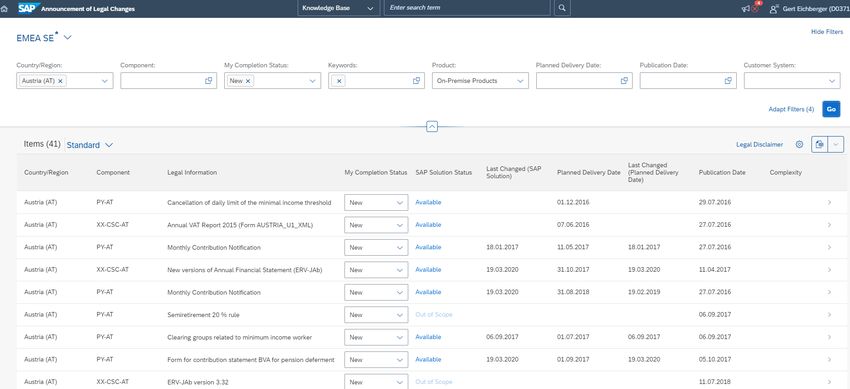Viewport: 850px width, 389px height.
Task: Open the megaphone notifications icon
Action: pos(746,9)
